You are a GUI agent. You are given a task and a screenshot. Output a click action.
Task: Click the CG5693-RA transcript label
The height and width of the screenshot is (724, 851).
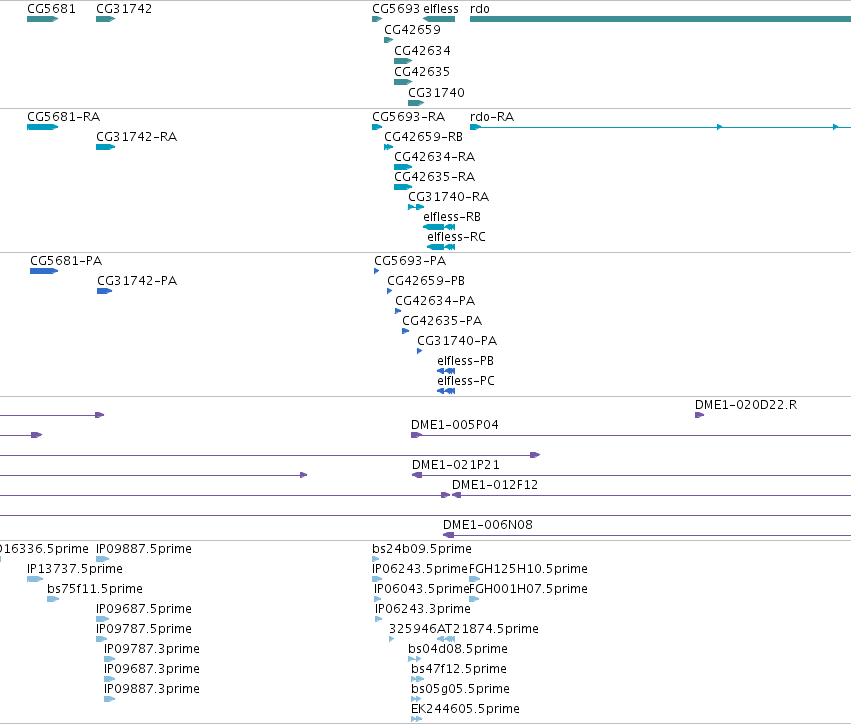coord(409,117)
